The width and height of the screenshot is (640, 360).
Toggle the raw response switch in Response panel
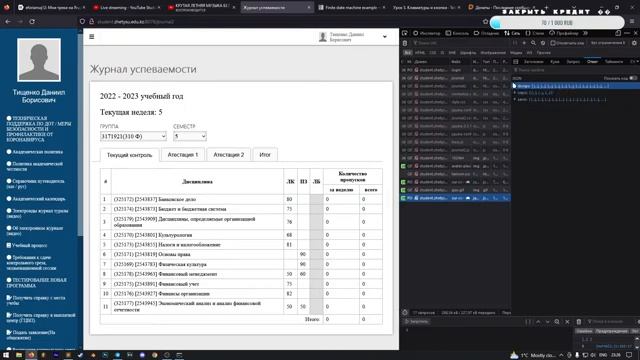tap(633, 78)
